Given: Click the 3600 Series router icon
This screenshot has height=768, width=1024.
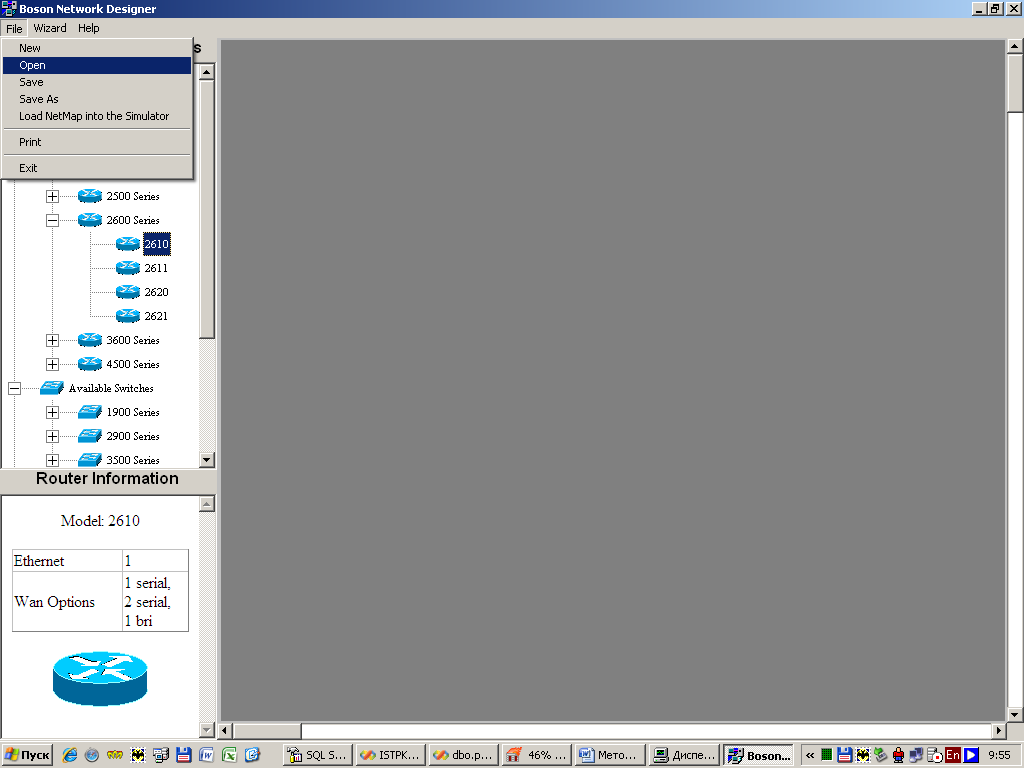Looking at the screenshot, I should [90, 340].
